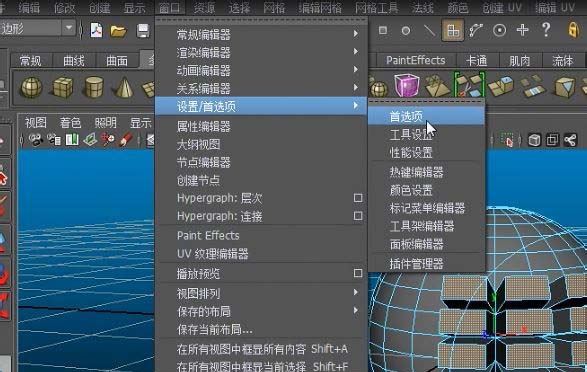This screenshot has height=372, width=587.
Task: Open option box for 播放预览
Action: tap(358, 273)
